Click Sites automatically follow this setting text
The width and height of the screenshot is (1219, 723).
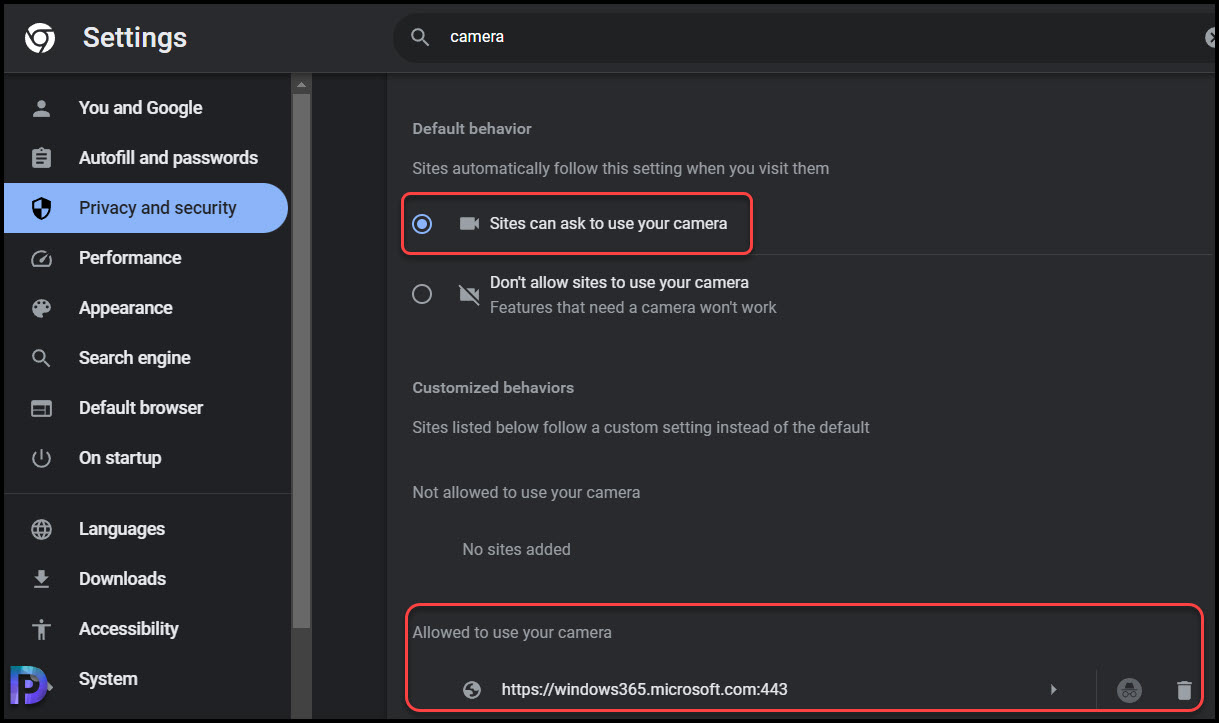[621, 168]
